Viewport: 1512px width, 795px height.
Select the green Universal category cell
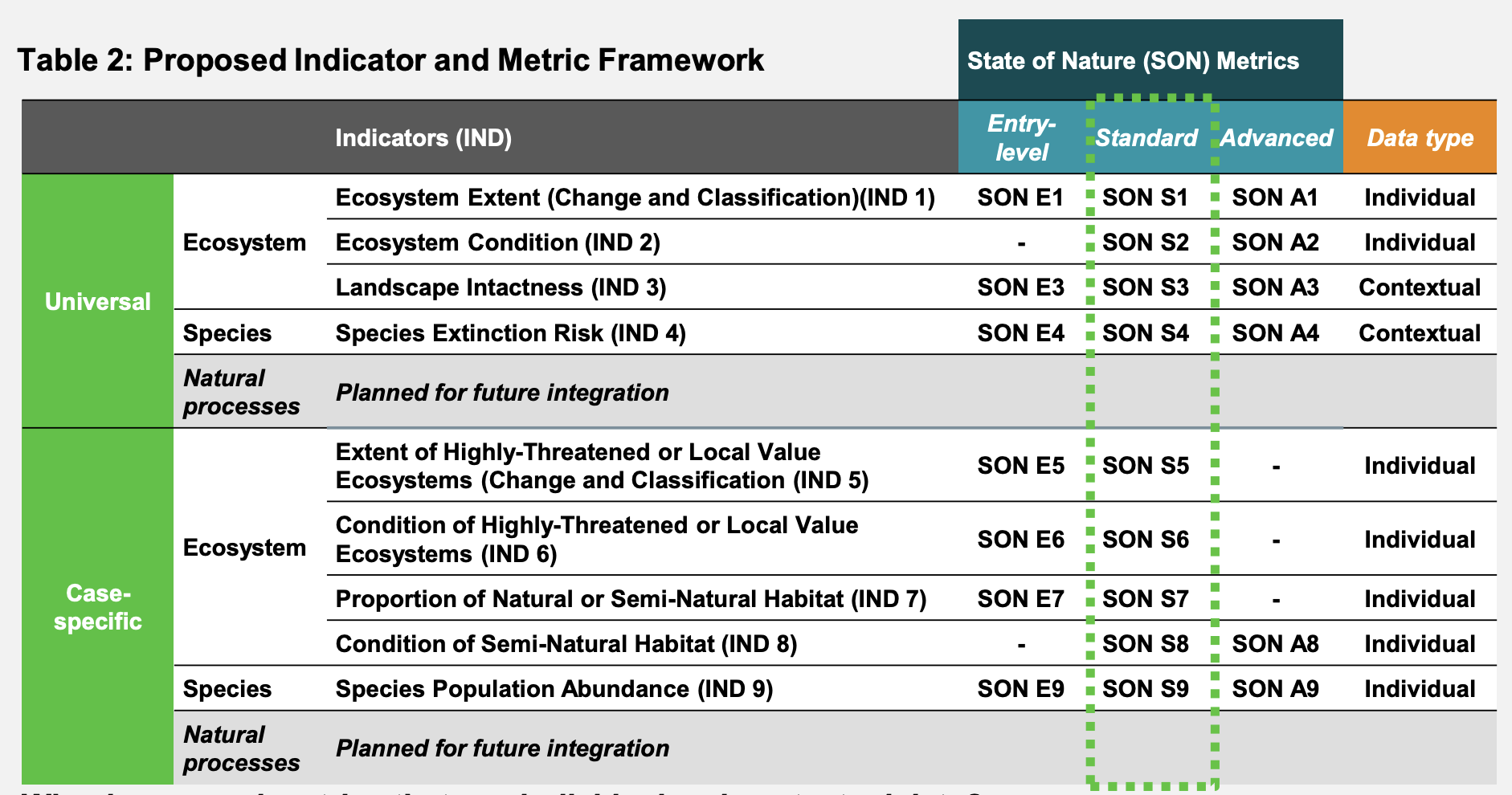pyautogui.click(x=98, y=301)
